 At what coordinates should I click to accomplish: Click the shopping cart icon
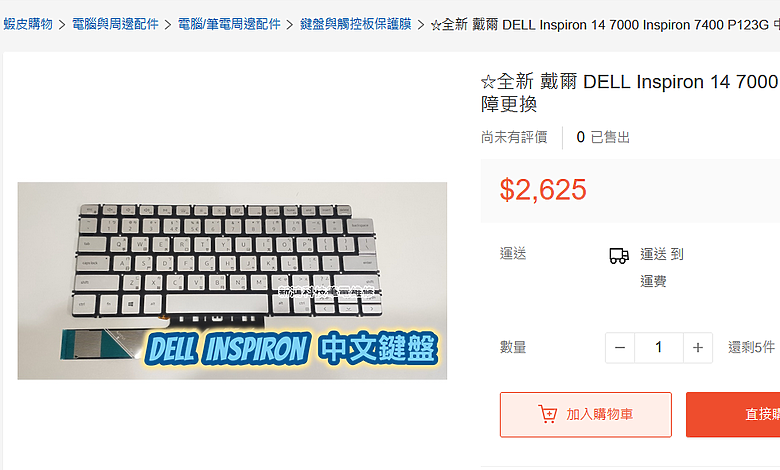click(547, 414)
